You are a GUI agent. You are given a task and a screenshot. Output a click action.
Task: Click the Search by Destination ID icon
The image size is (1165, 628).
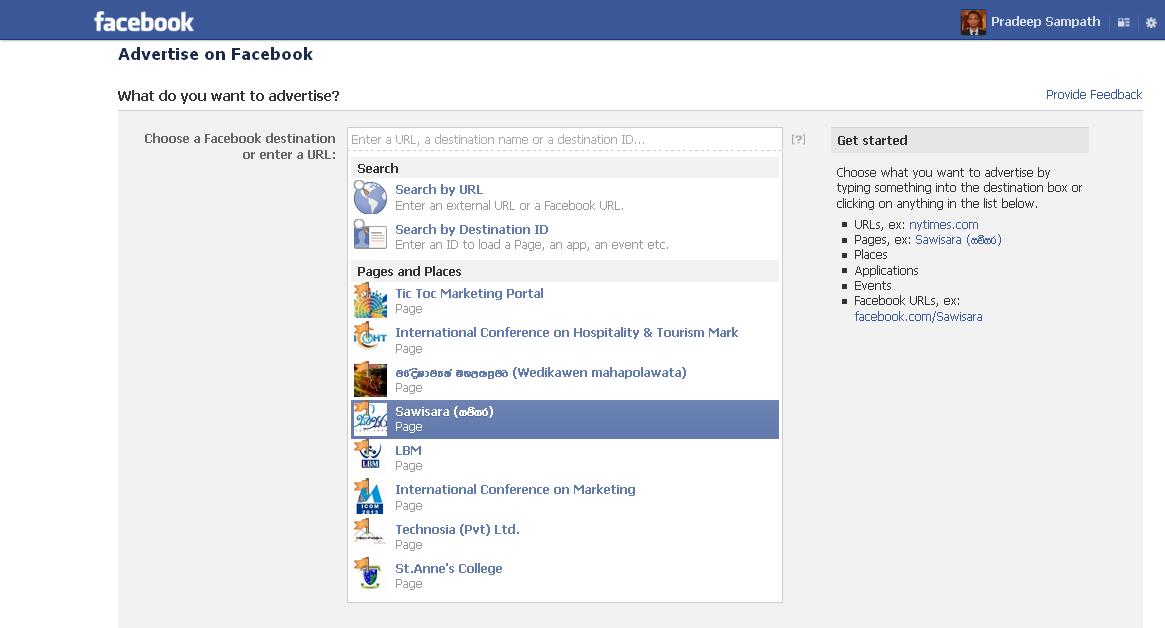point(370,236)
